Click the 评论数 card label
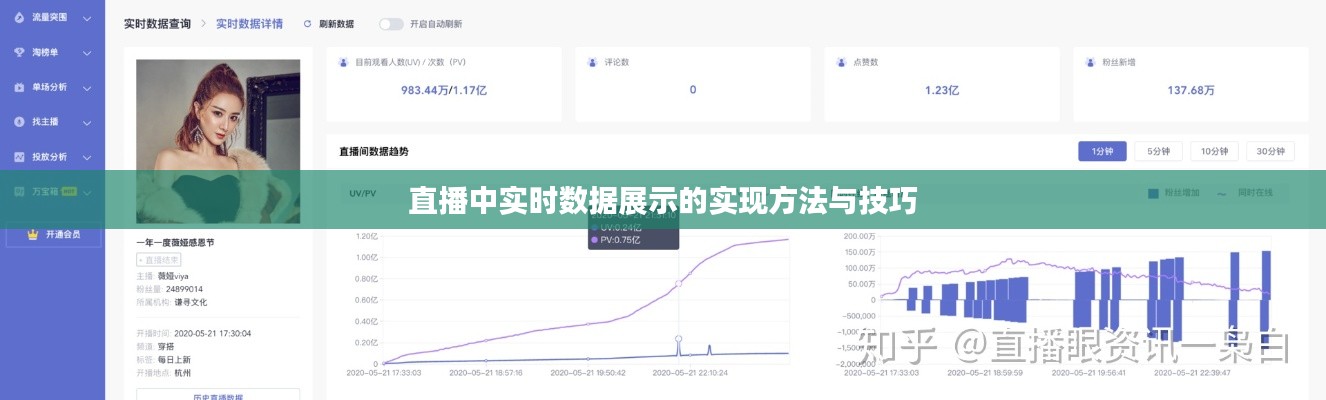1326x400 pixels. point(617,62)
